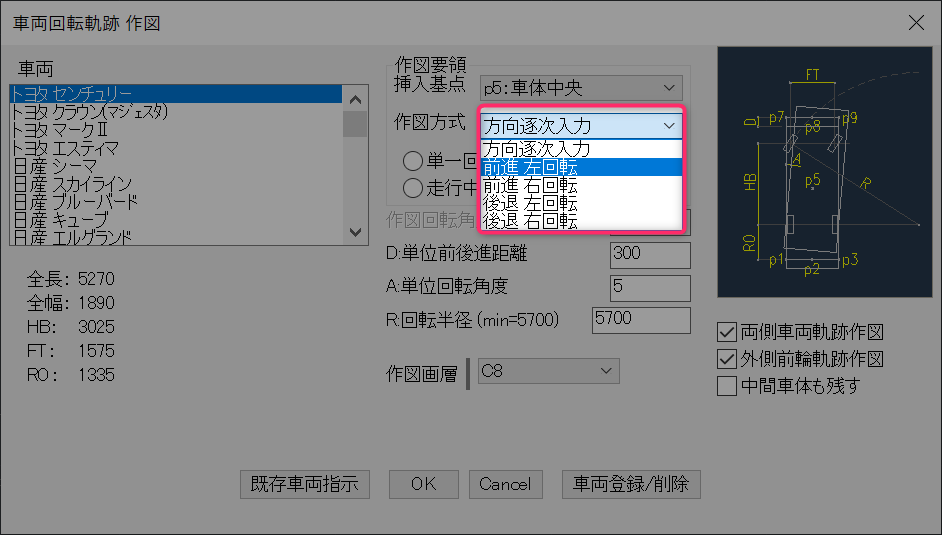Toggle 両側車両軌跡作図 checkbox
This screenshot has height=535, width=942.
coord(727,332)
